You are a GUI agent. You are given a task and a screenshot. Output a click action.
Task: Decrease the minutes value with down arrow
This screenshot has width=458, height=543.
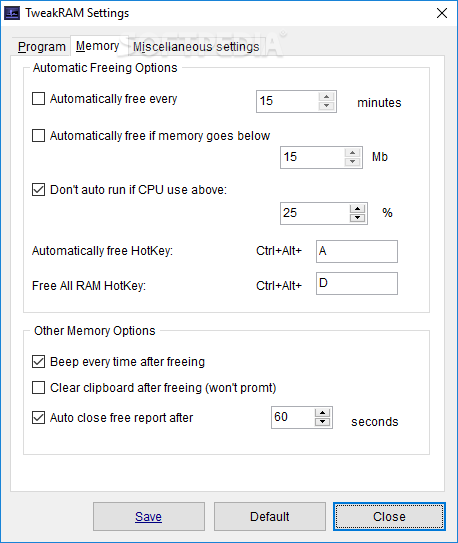(x=326, y=106)
